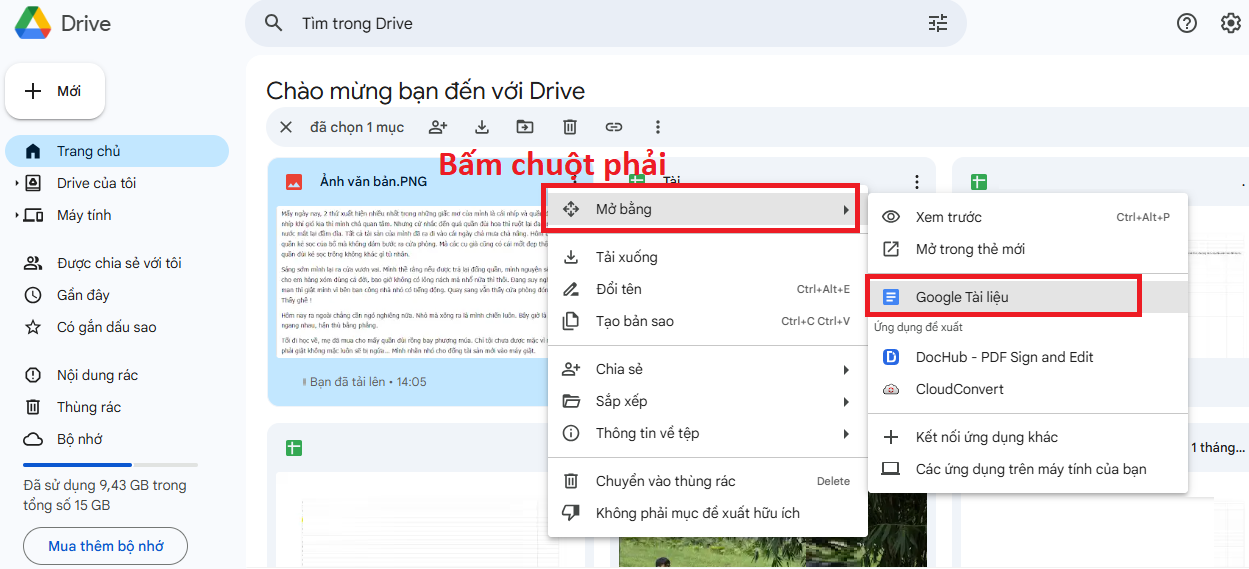The width and height of the screenshot is (1249, 569).
Task: Click the share people icon in selection toolbar
Action: tap(438, 127)
